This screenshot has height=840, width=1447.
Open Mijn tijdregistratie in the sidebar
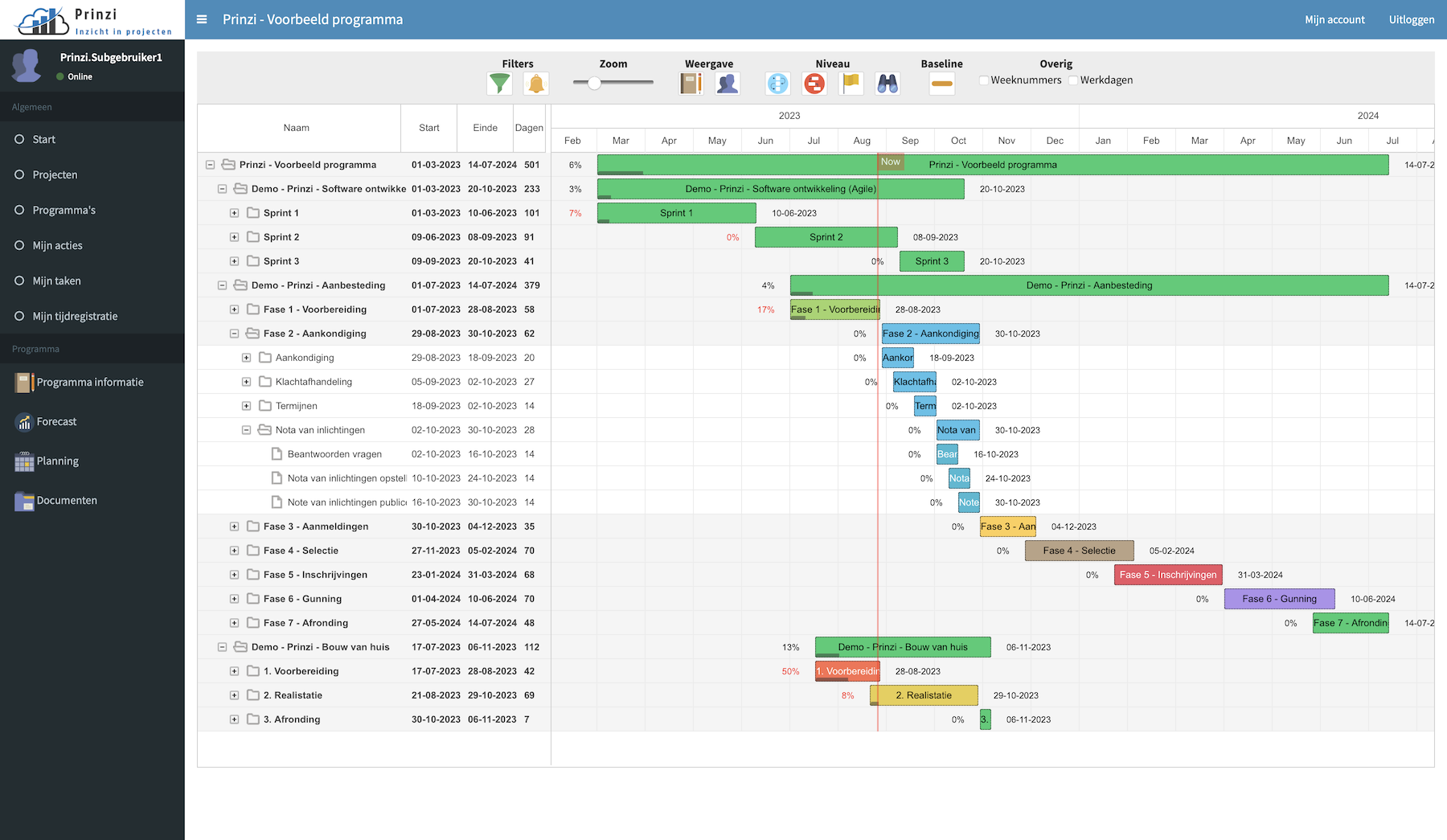(x=75, y=316)
